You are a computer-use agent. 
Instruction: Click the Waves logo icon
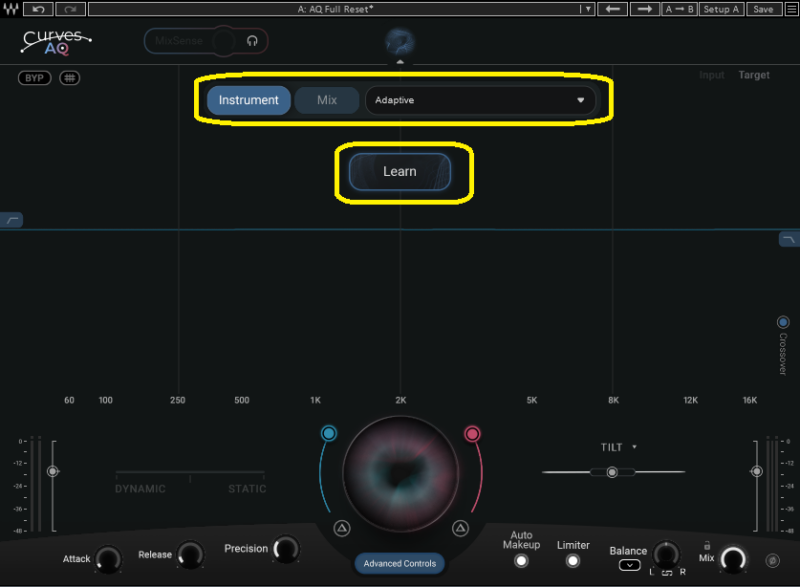coord(10,9)
